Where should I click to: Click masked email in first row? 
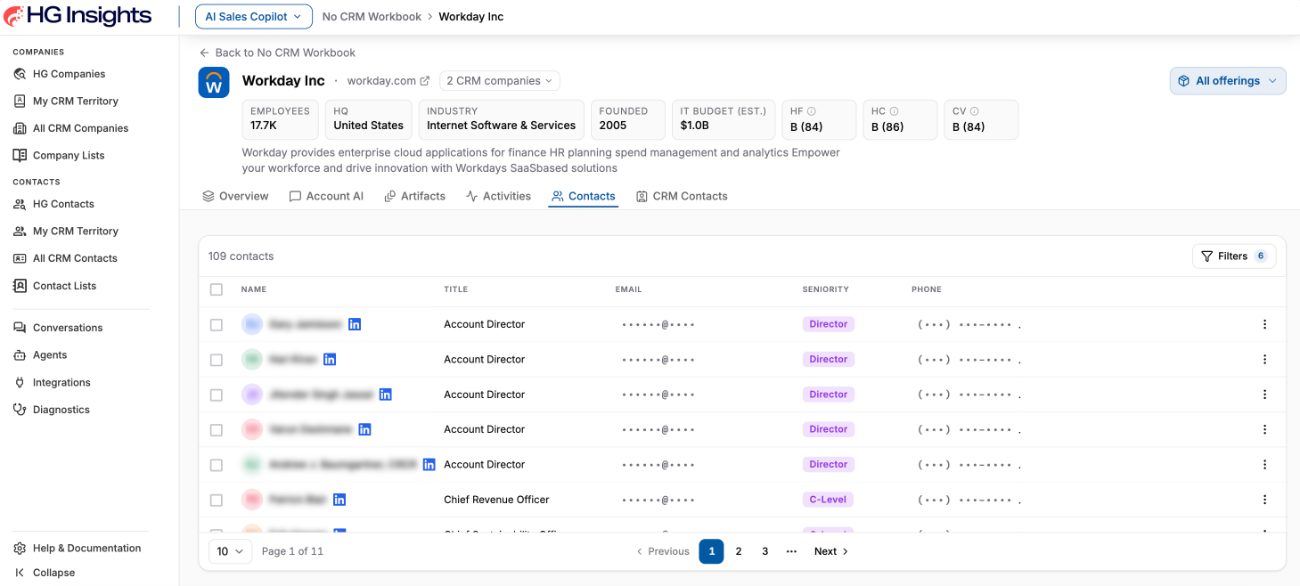658,325
